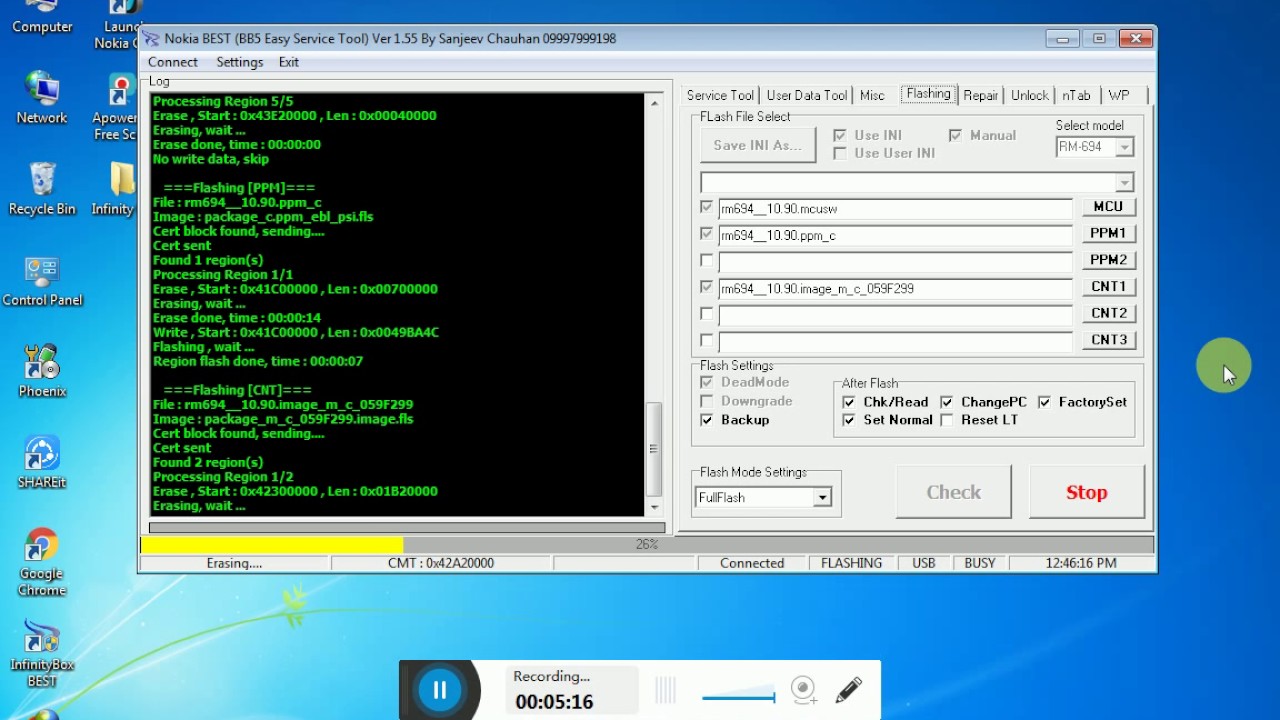Launch InfinityBox BEST desktop shortcut
Screen dimensions: 1280x720
coord(42,654)
